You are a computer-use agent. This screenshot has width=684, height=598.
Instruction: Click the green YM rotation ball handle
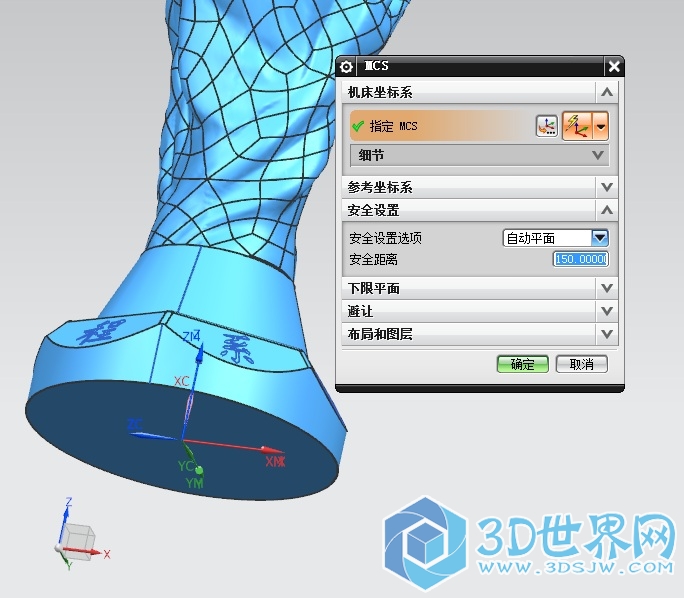pos(199,470)
